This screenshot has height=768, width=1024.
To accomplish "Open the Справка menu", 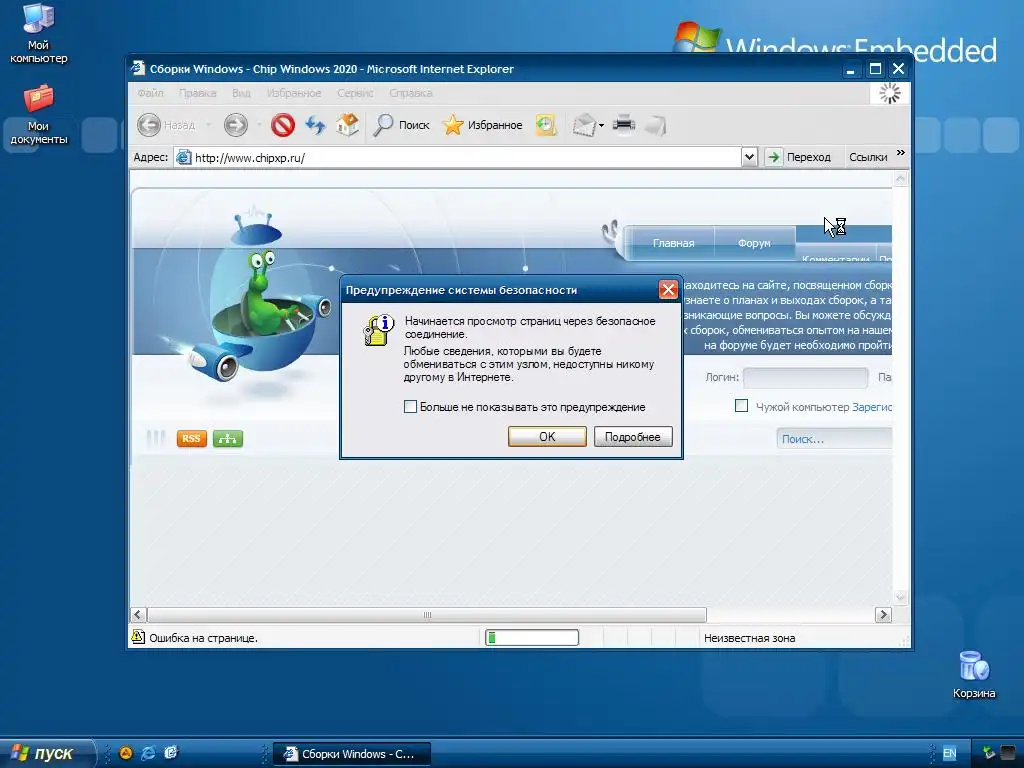I will point(411,93).
